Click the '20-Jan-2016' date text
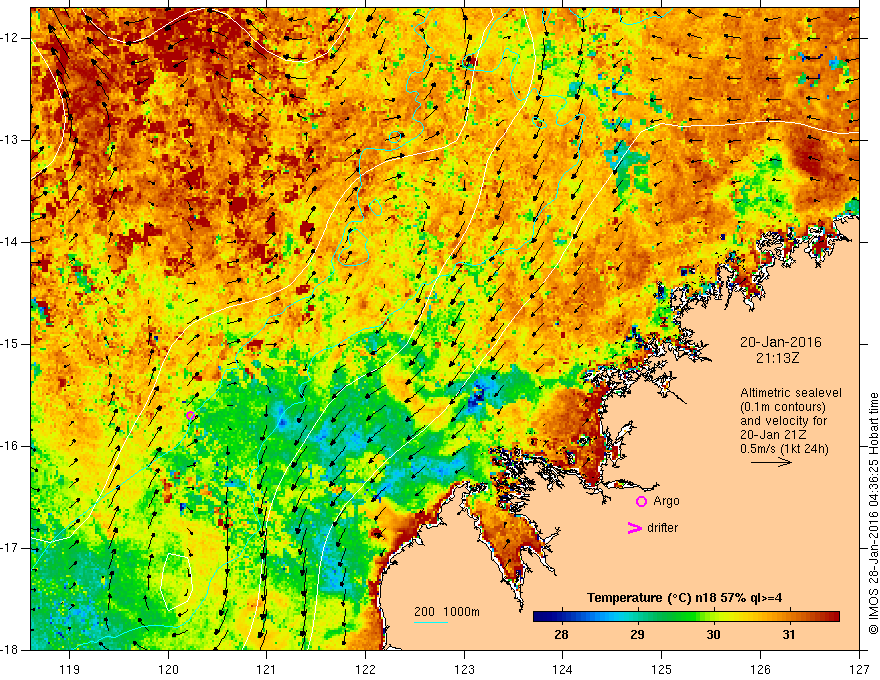Viewport: 880px width, 680px height. (x=781, y=342)
